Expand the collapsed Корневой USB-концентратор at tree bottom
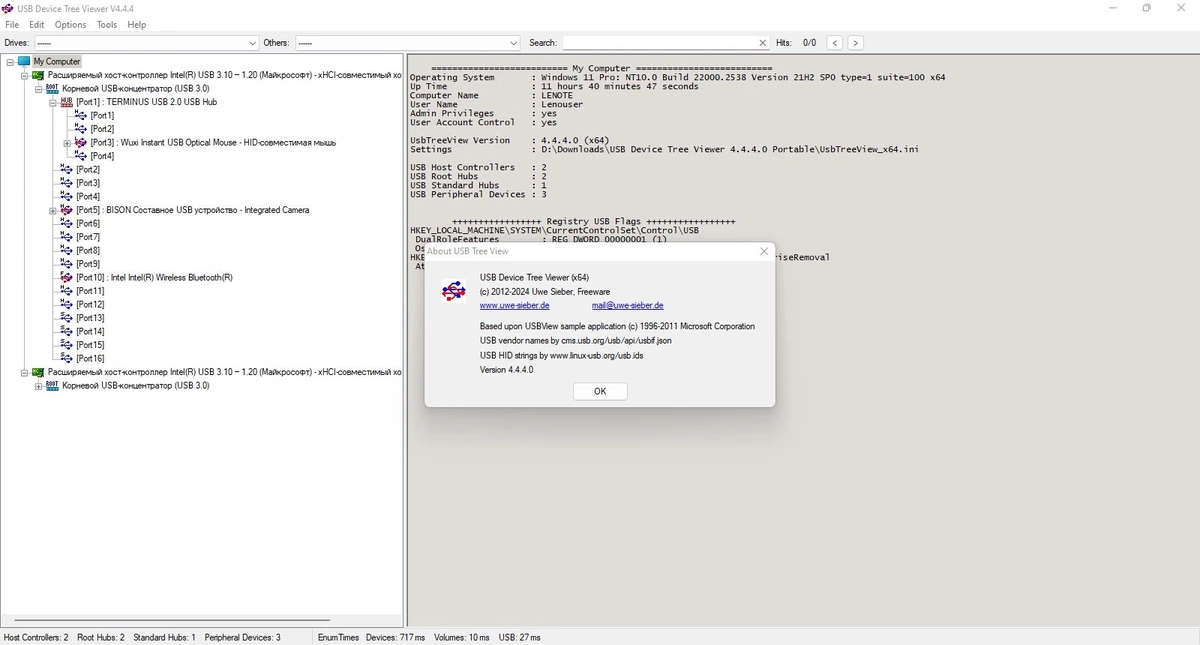 (39, 386)
